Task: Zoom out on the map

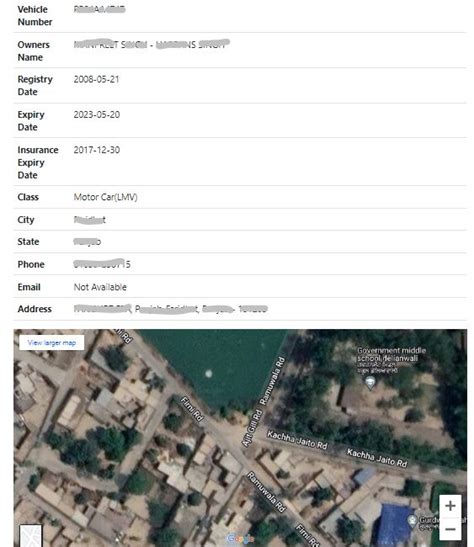Action: [450, 529]
